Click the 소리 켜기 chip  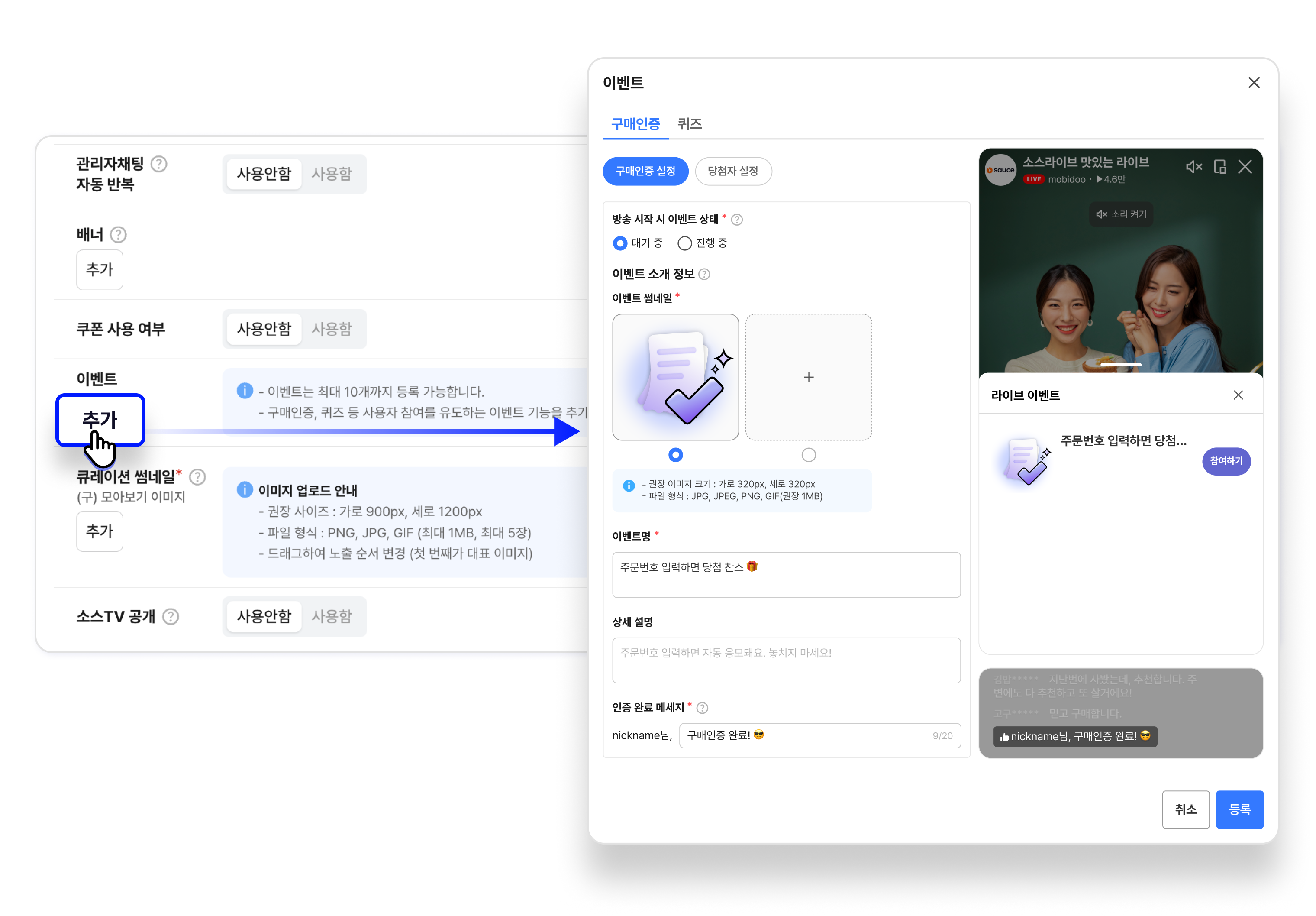[1121, 214]
